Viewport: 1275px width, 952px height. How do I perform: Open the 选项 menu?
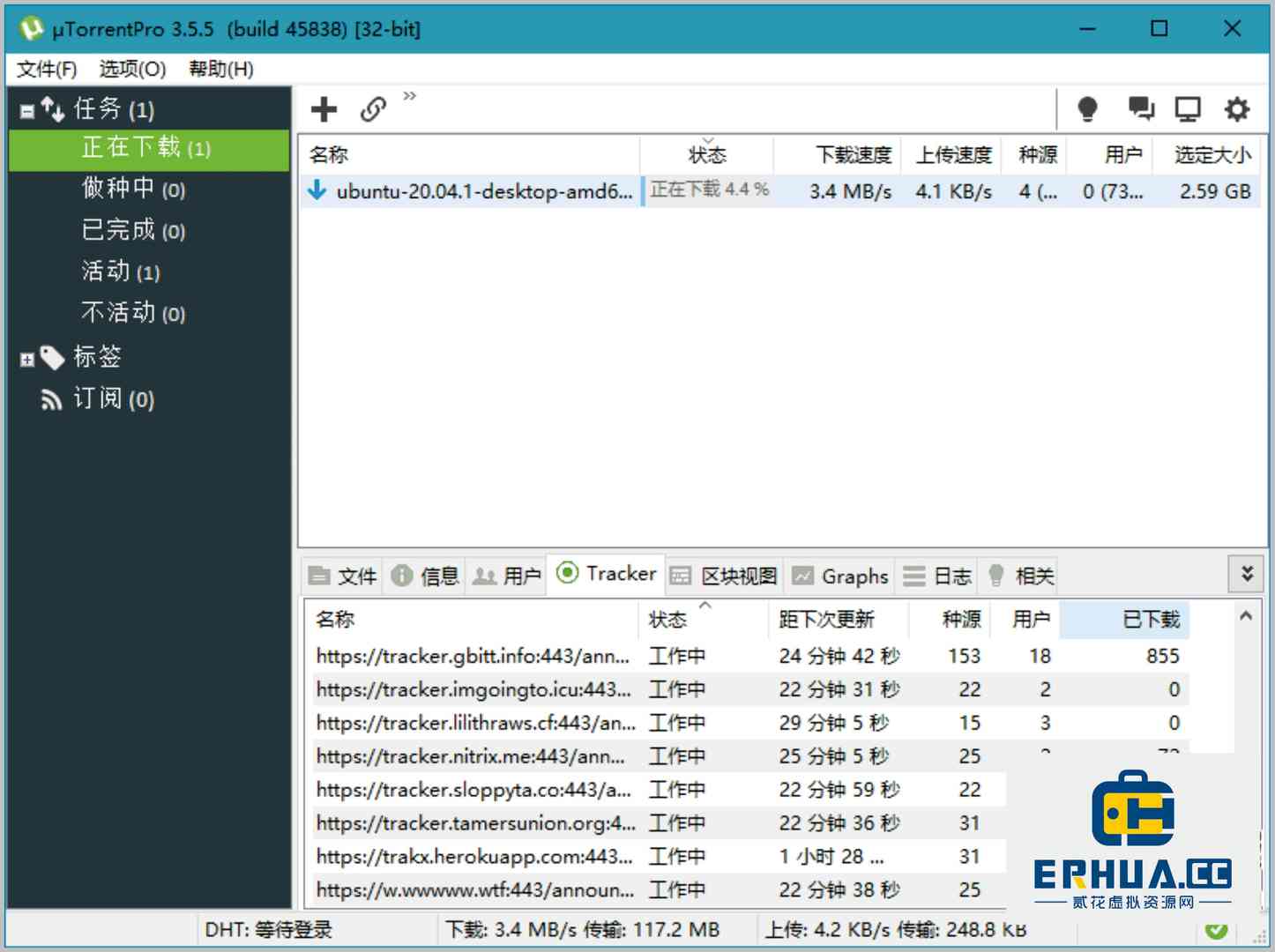pos(130,69)
